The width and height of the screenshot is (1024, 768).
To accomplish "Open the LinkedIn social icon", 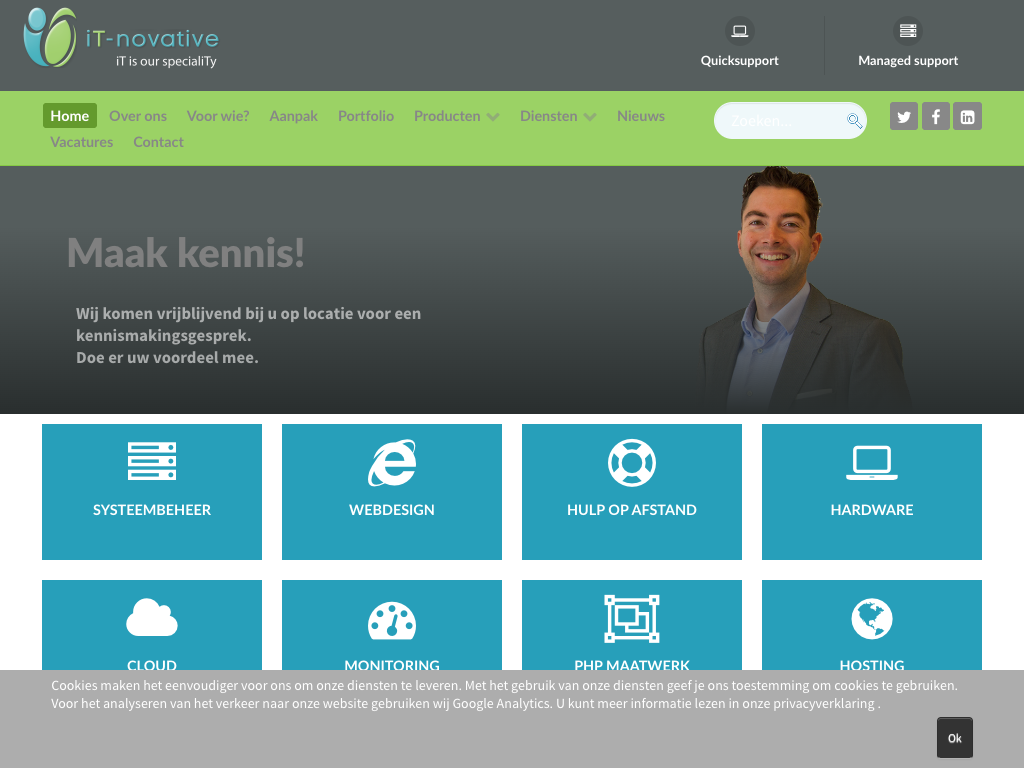I will pos(967,116).
